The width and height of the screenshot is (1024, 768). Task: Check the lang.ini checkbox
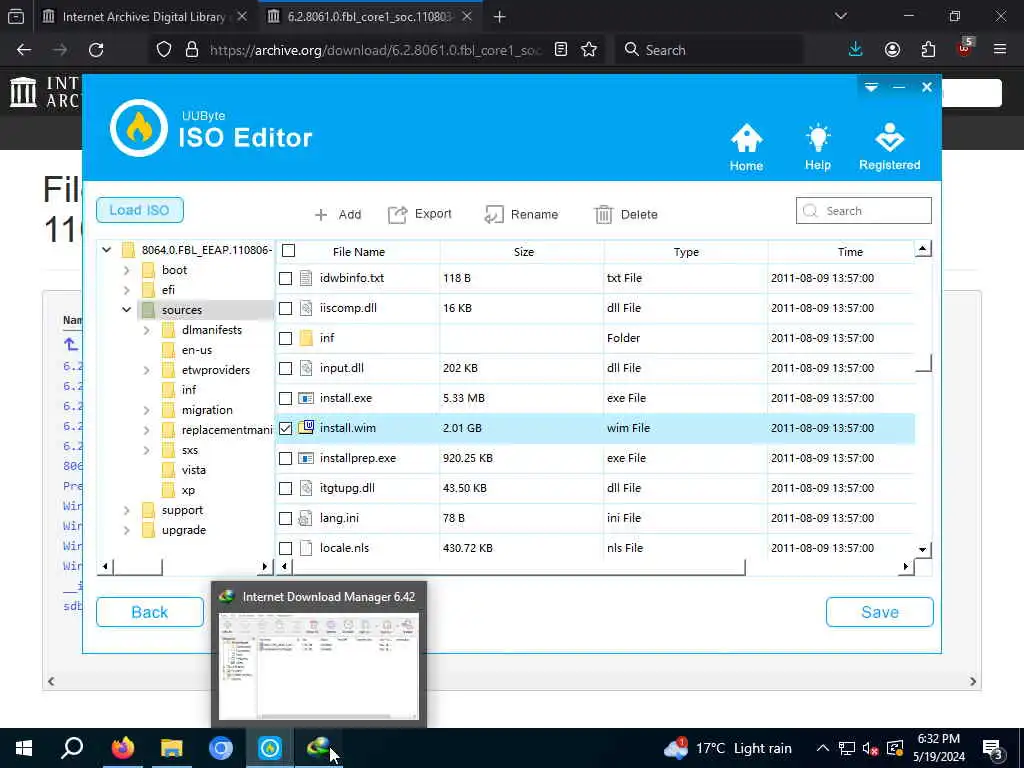[285, 519]
